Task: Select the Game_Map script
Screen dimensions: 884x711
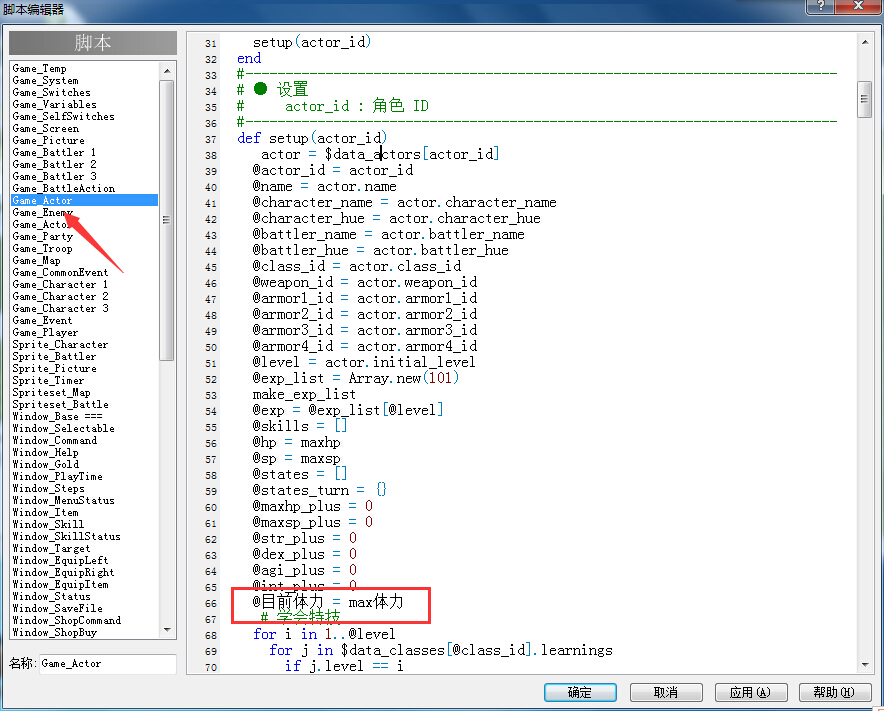Action: coord(37,260)
